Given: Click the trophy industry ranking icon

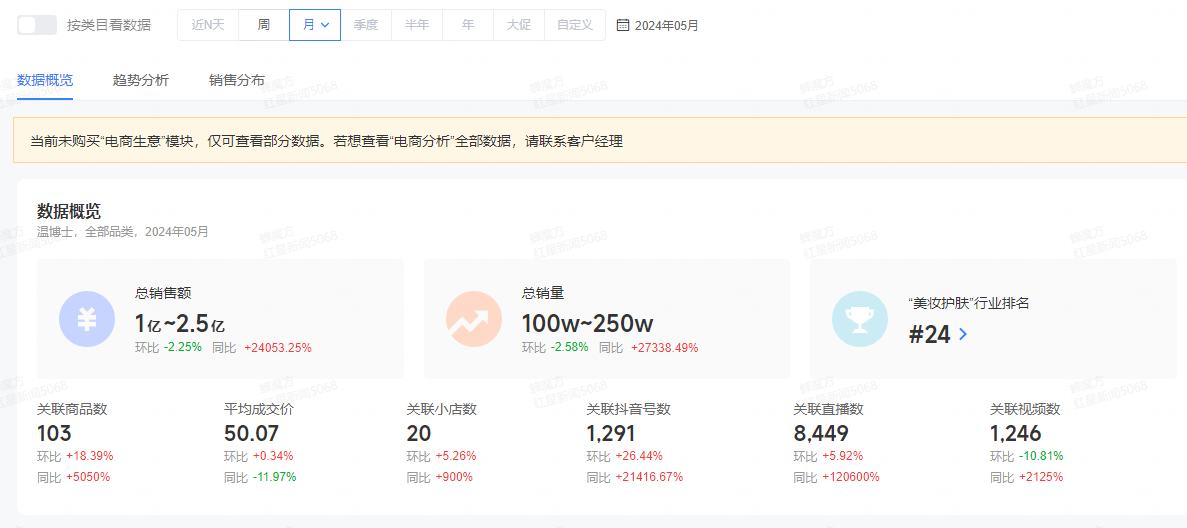Looking at the screenshot, I should pos(860,319).
